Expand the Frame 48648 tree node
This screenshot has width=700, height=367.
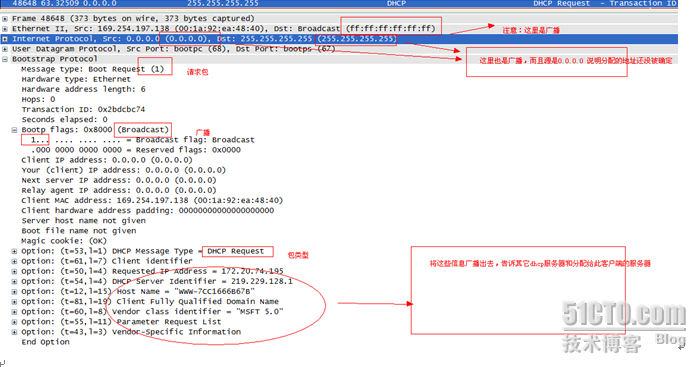pos(5,19)
